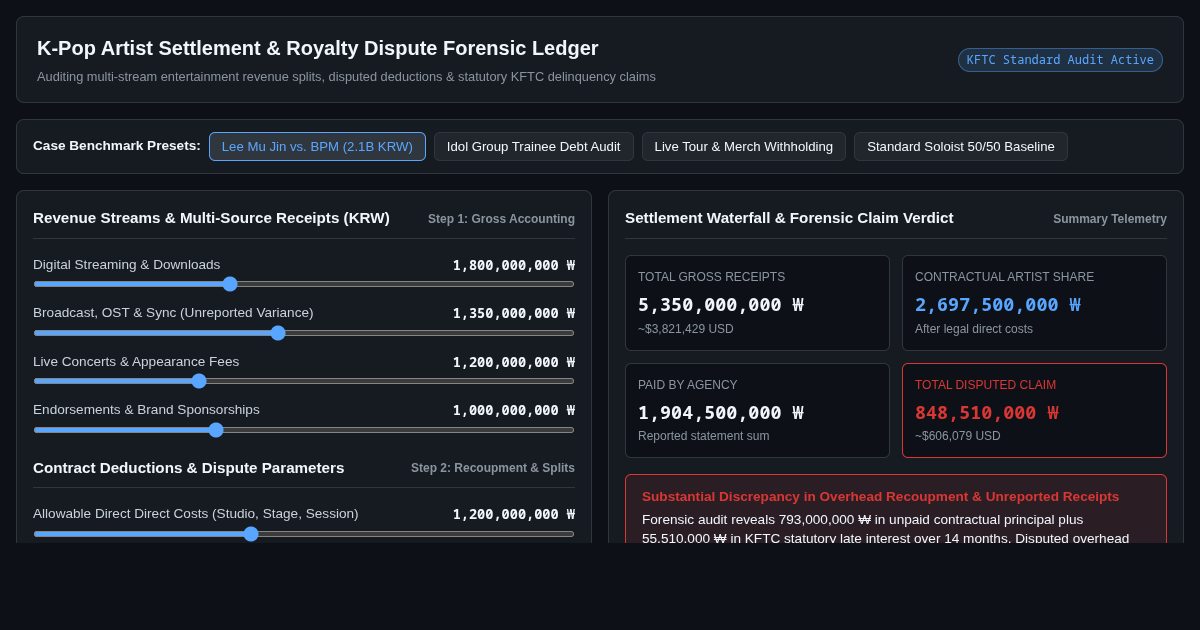Click the Total Gross Receipts card
This screenshot has width=1200, height=630.
click(x=757, y=303)
